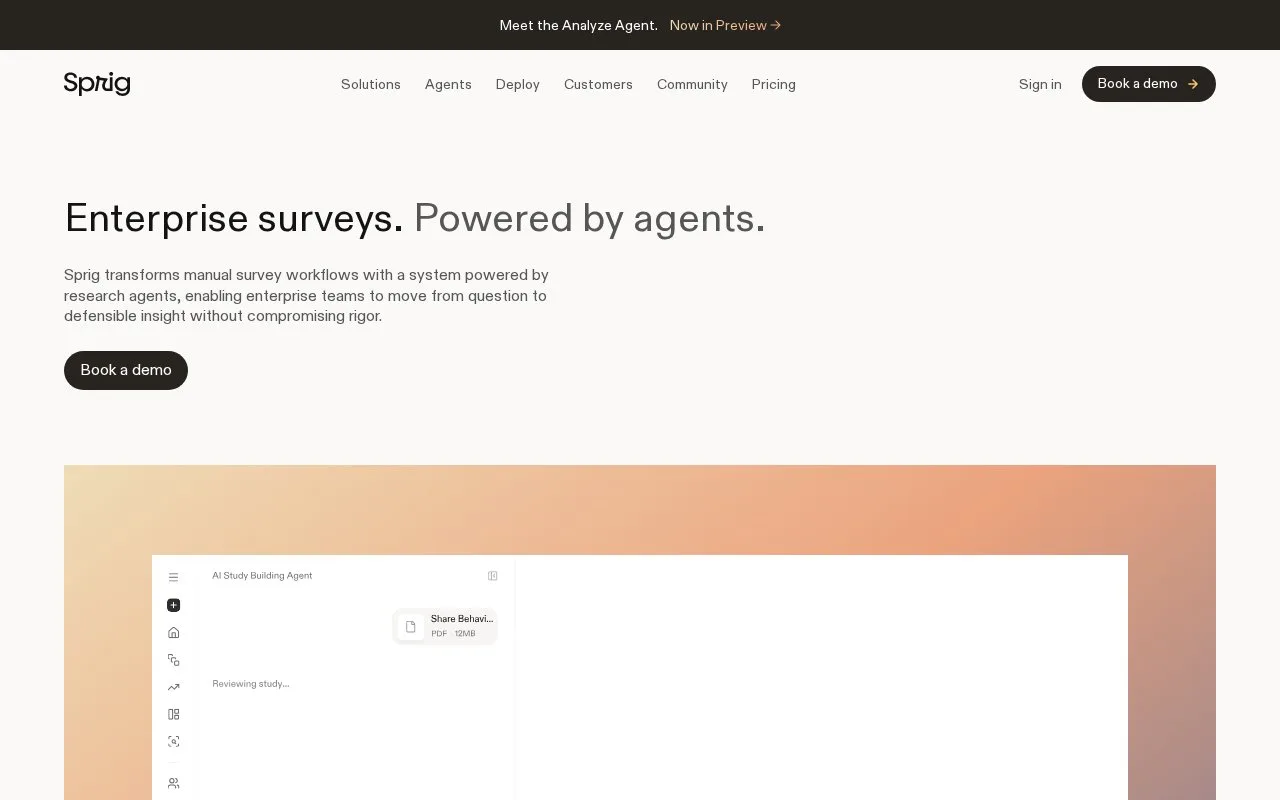Click Book a demo below the hero text
This screenshot has height=800, width=1280.
coord(126,370)
